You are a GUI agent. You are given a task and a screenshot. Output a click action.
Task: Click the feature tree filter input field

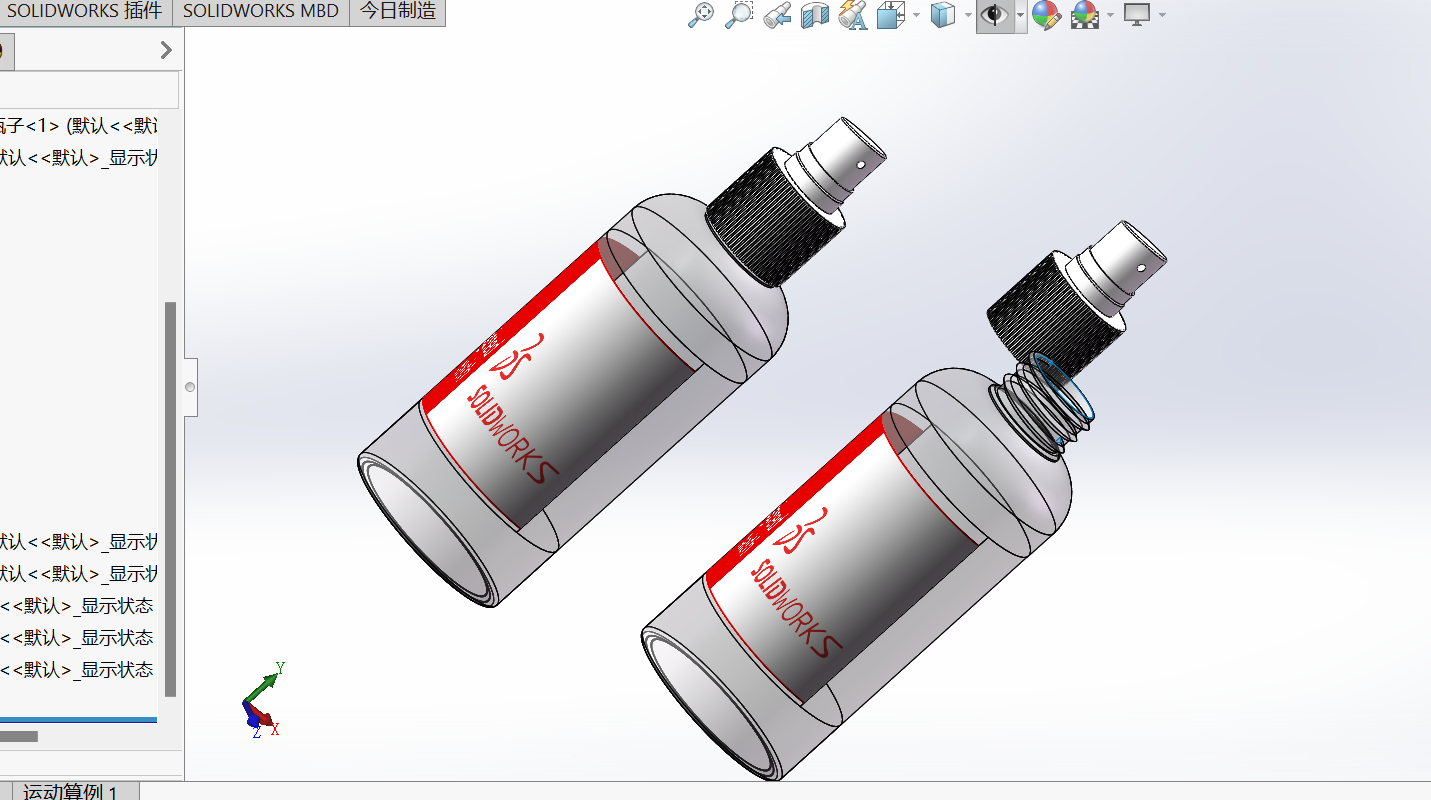[88, 90]
